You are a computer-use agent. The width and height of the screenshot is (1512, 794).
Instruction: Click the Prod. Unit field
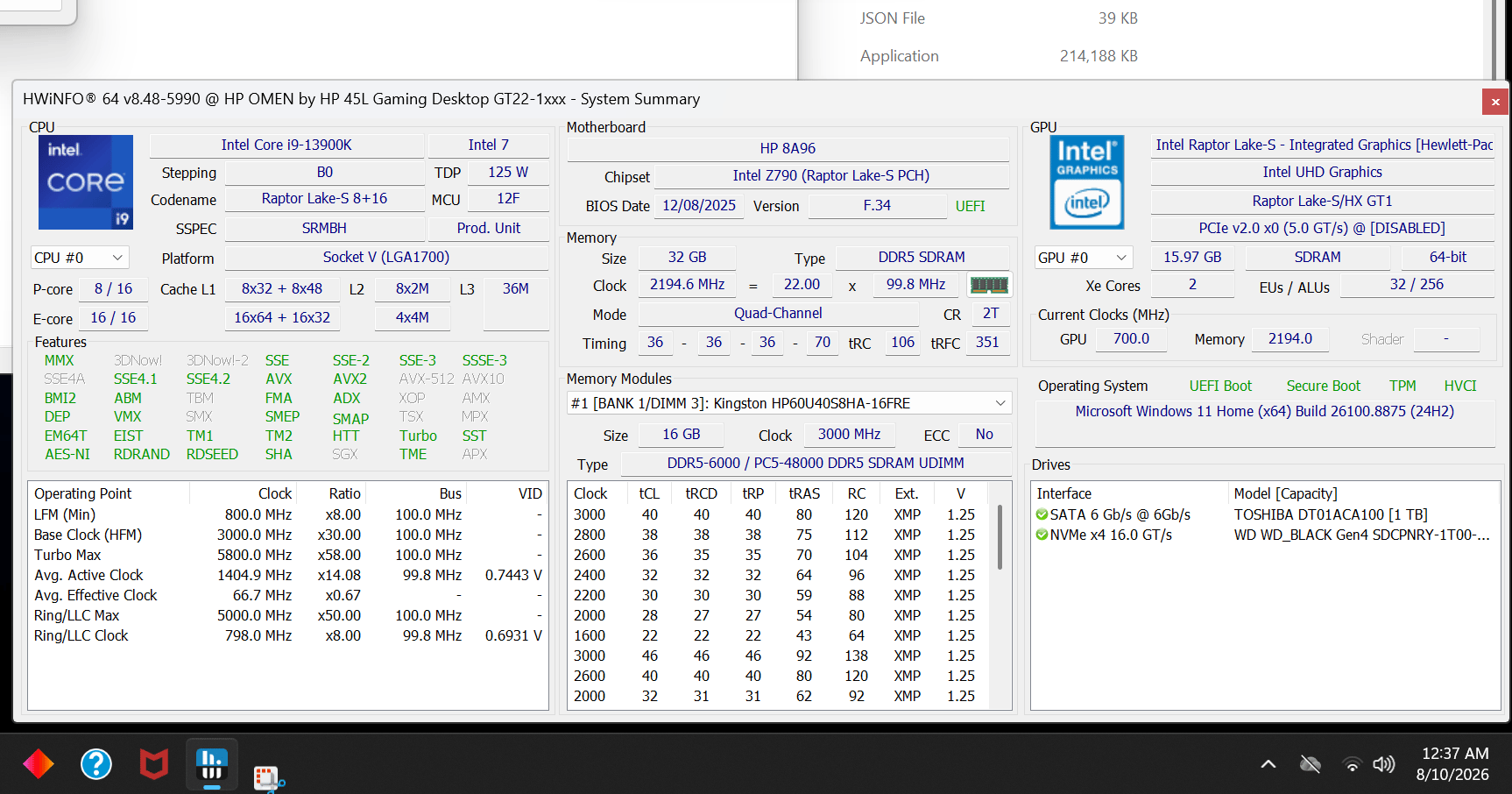(x=489, y=228)
